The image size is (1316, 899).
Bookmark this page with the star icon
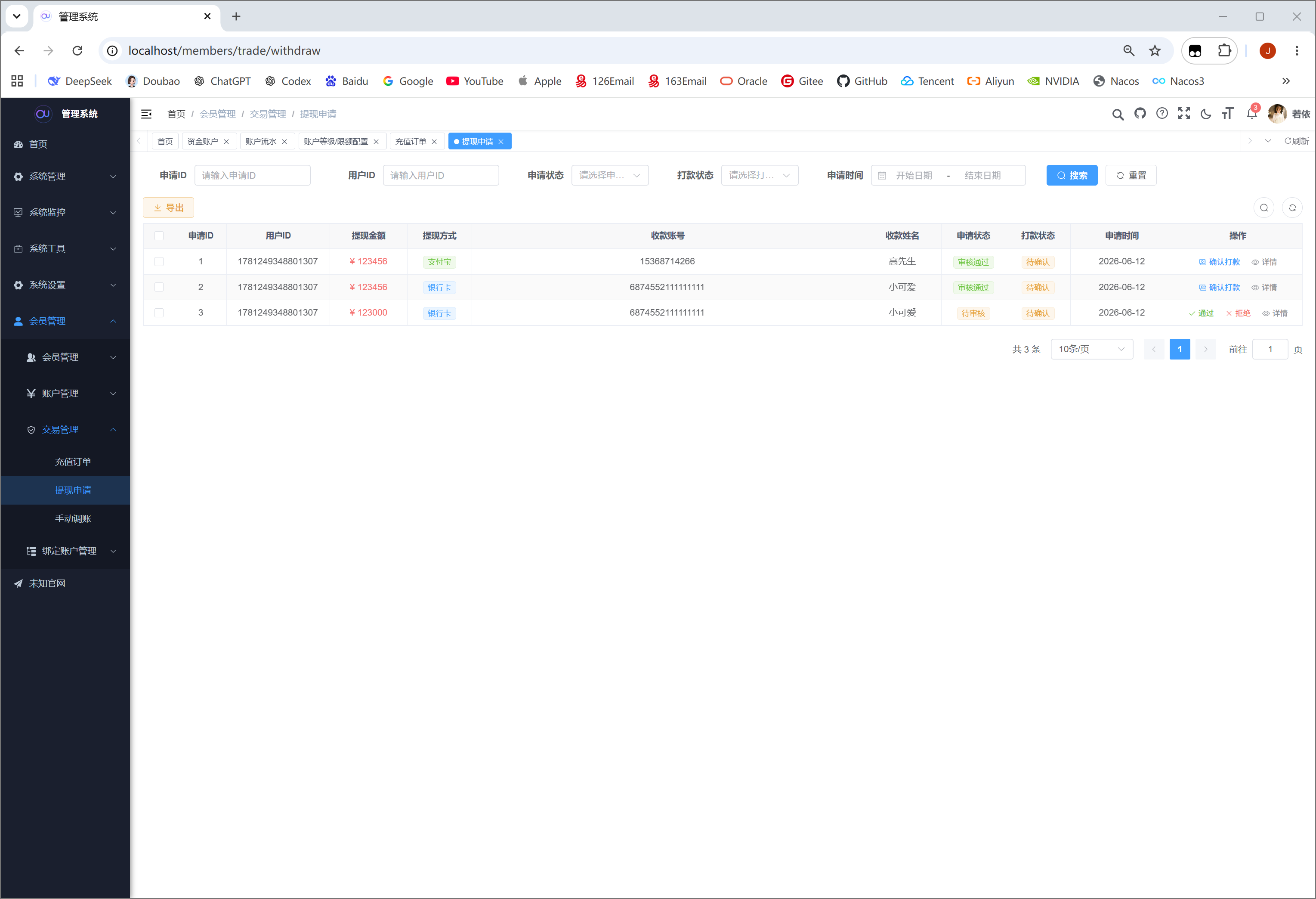click(x=1155, y=50)
